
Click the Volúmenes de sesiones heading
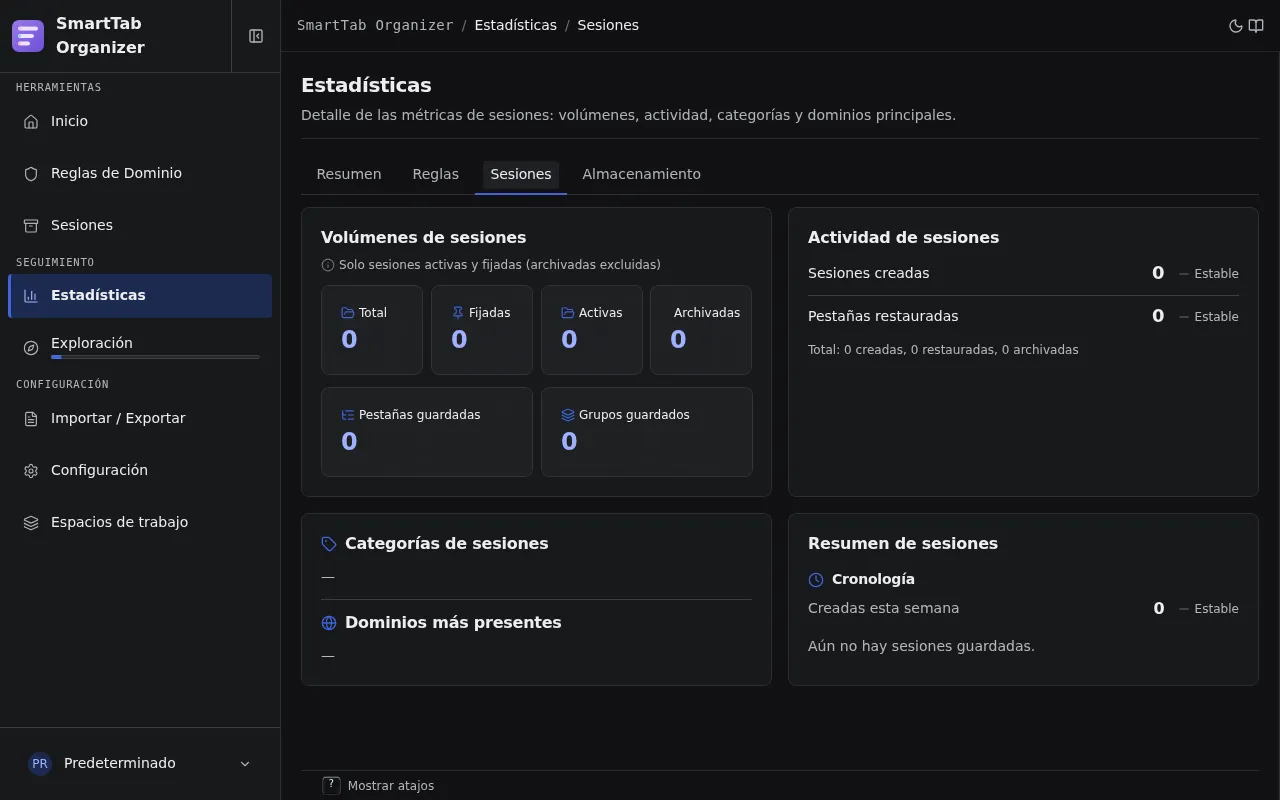point(424,238)
